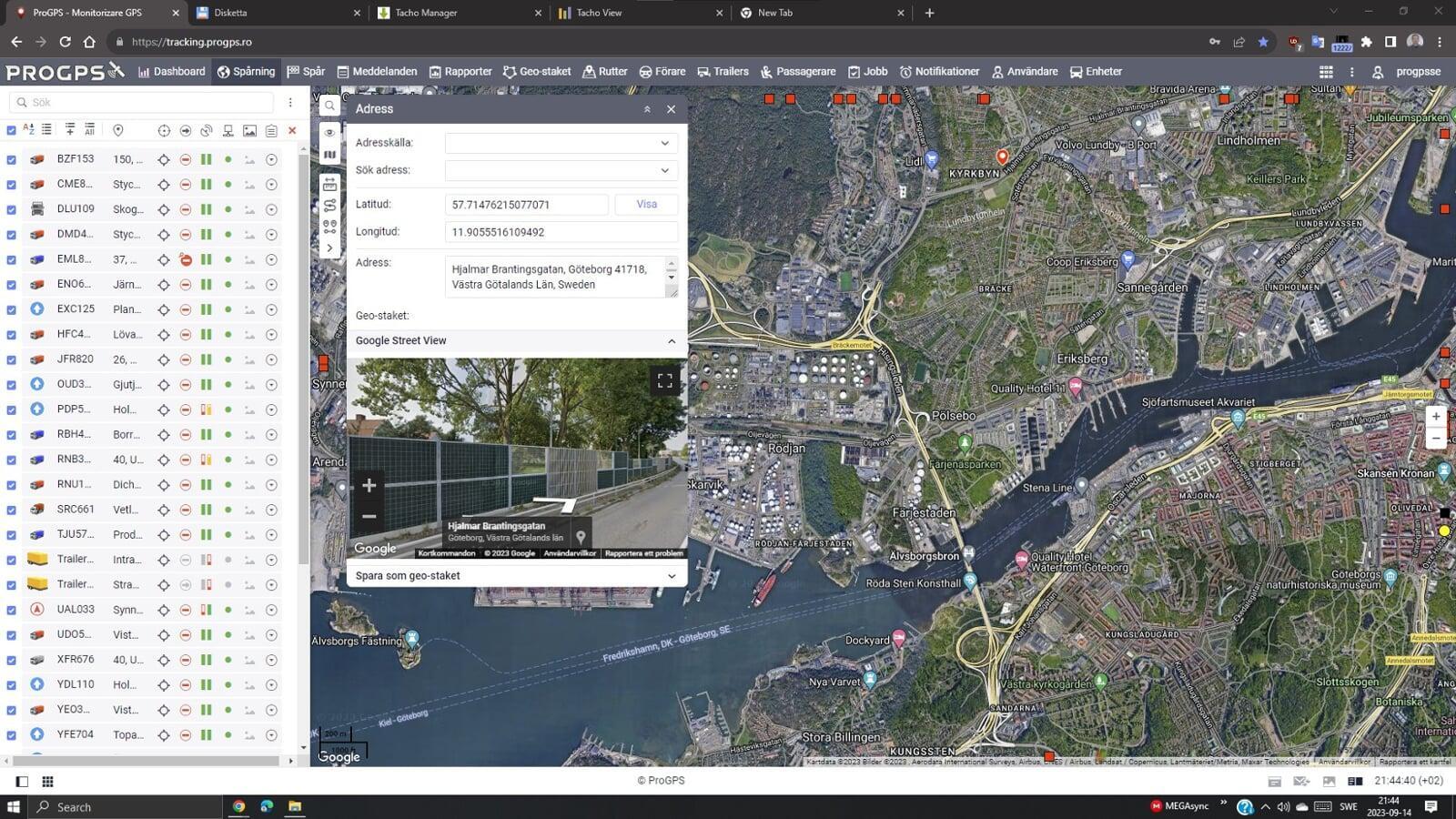
Task: Click the Latitud input field
Action: pos(526,205)
